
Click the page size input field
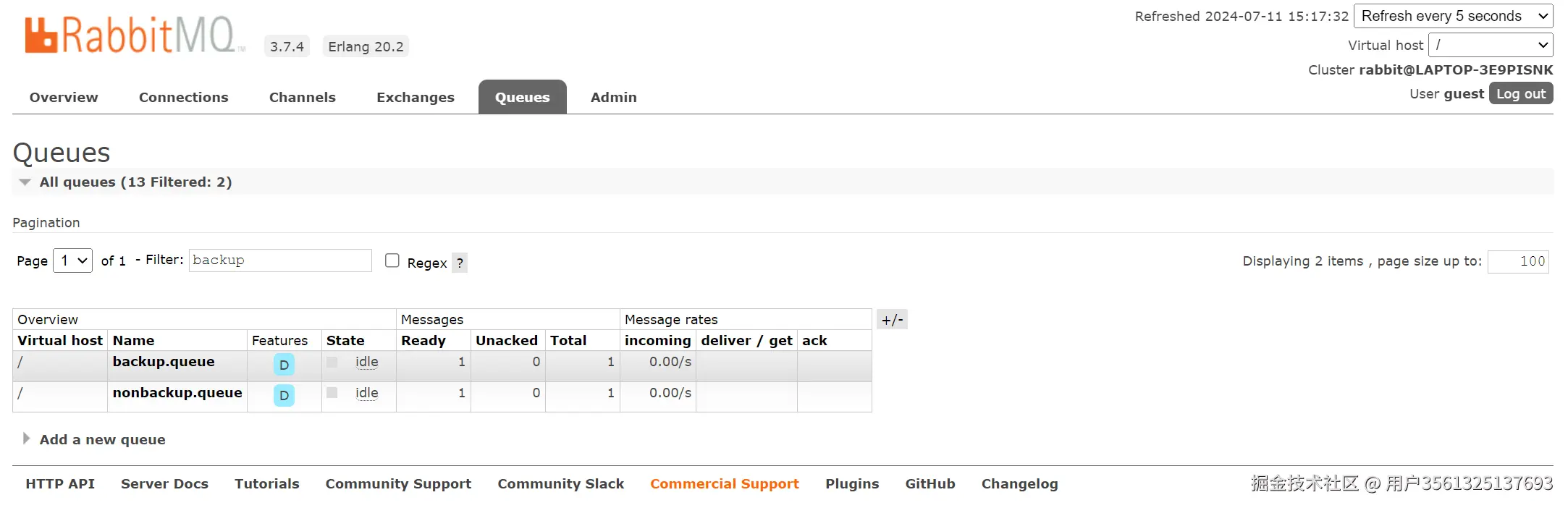click(1518, 261)
